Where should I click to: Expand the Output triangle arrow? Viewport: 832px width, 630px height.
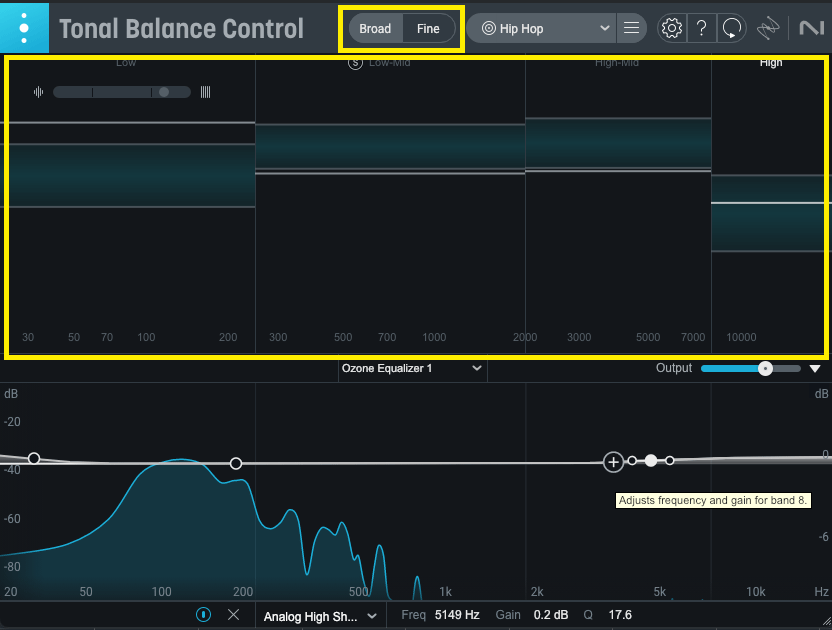coord(815,369)
